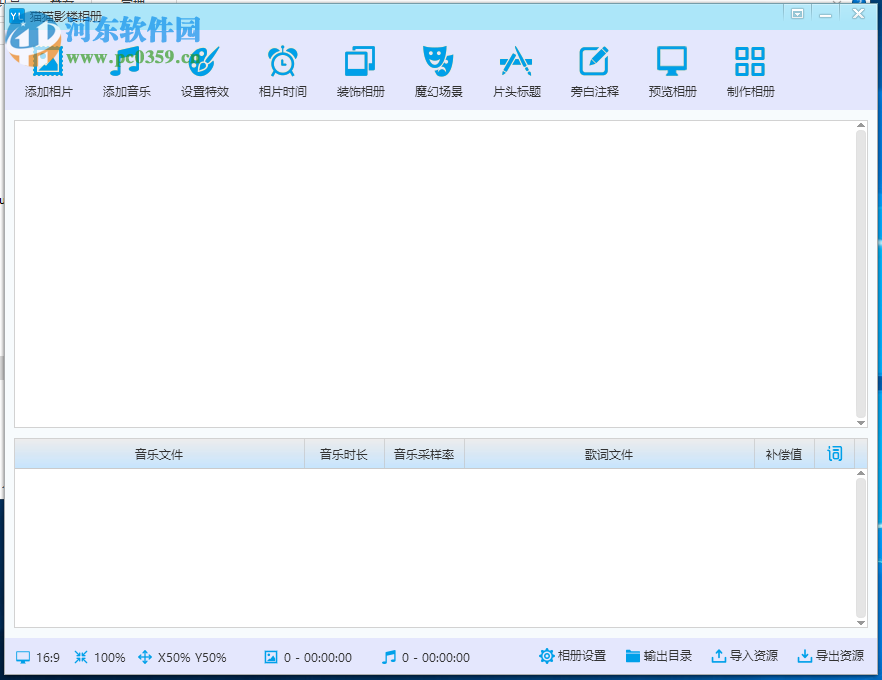882x680 pixels.
Task: Click the YL application icon in title bar
Action: [17, 16]
